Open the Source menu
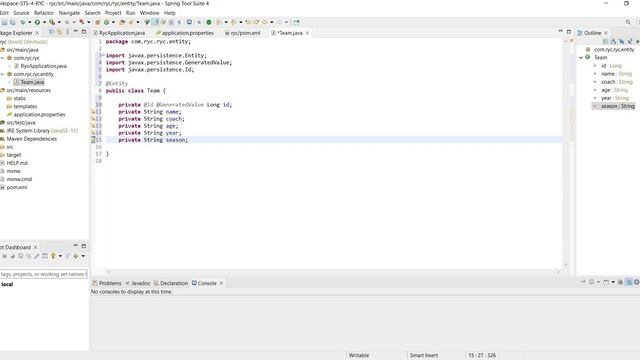Screen dimensions: 640x360 pyautogui.click(x=21, y=13)
